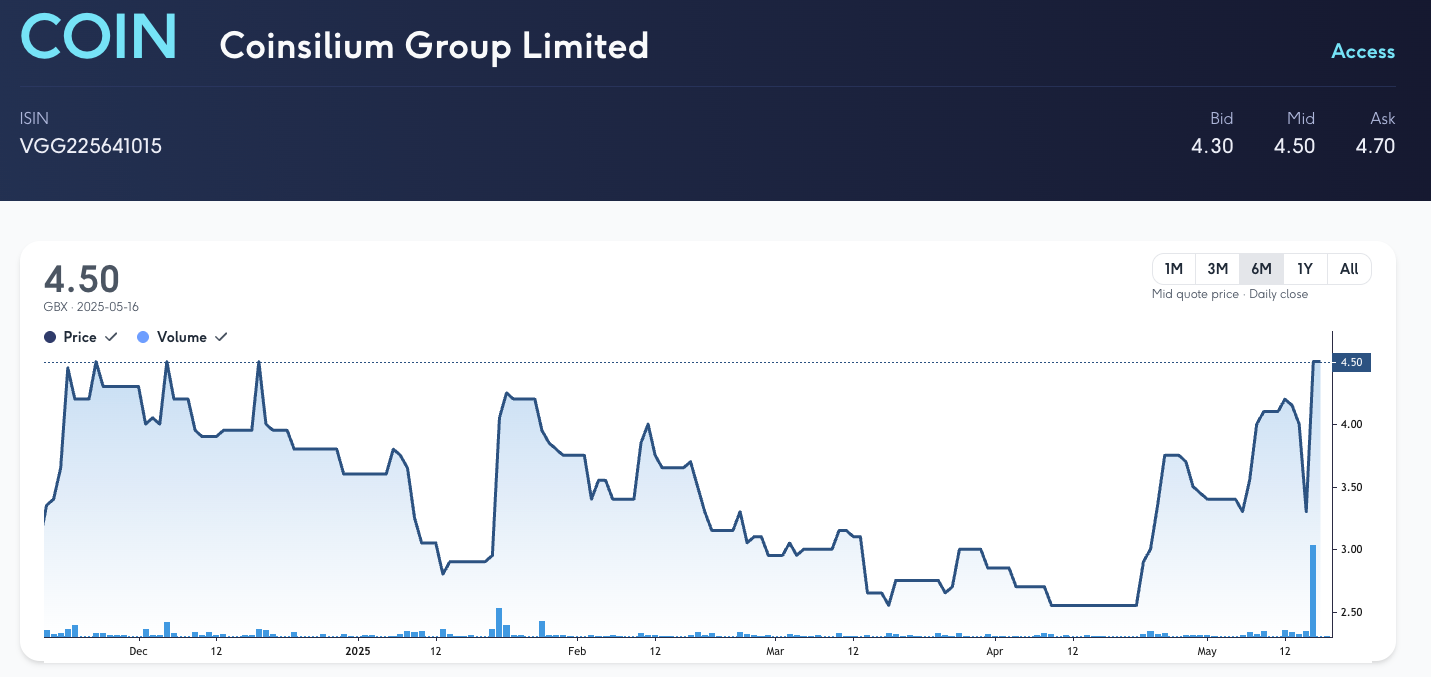This screenshot has width=1431, height=677.
Task: Select the 1Y chart range
Action: 1305,268
